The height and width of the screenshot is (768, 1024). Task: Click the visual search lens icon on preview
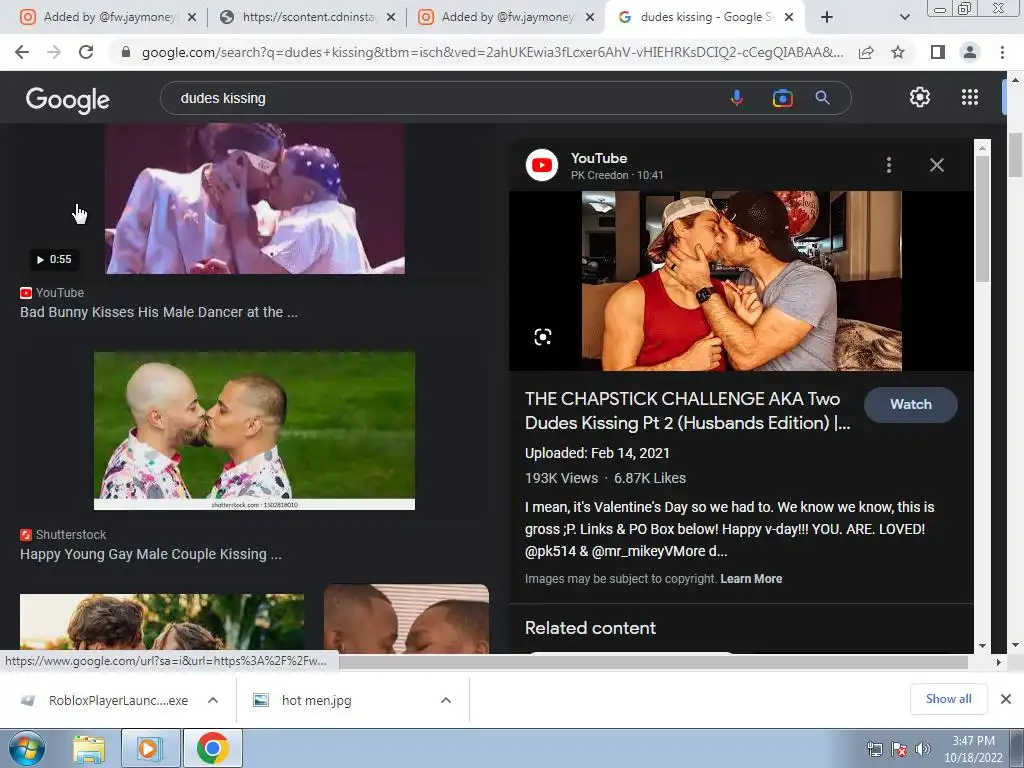[x=543, y=337]
